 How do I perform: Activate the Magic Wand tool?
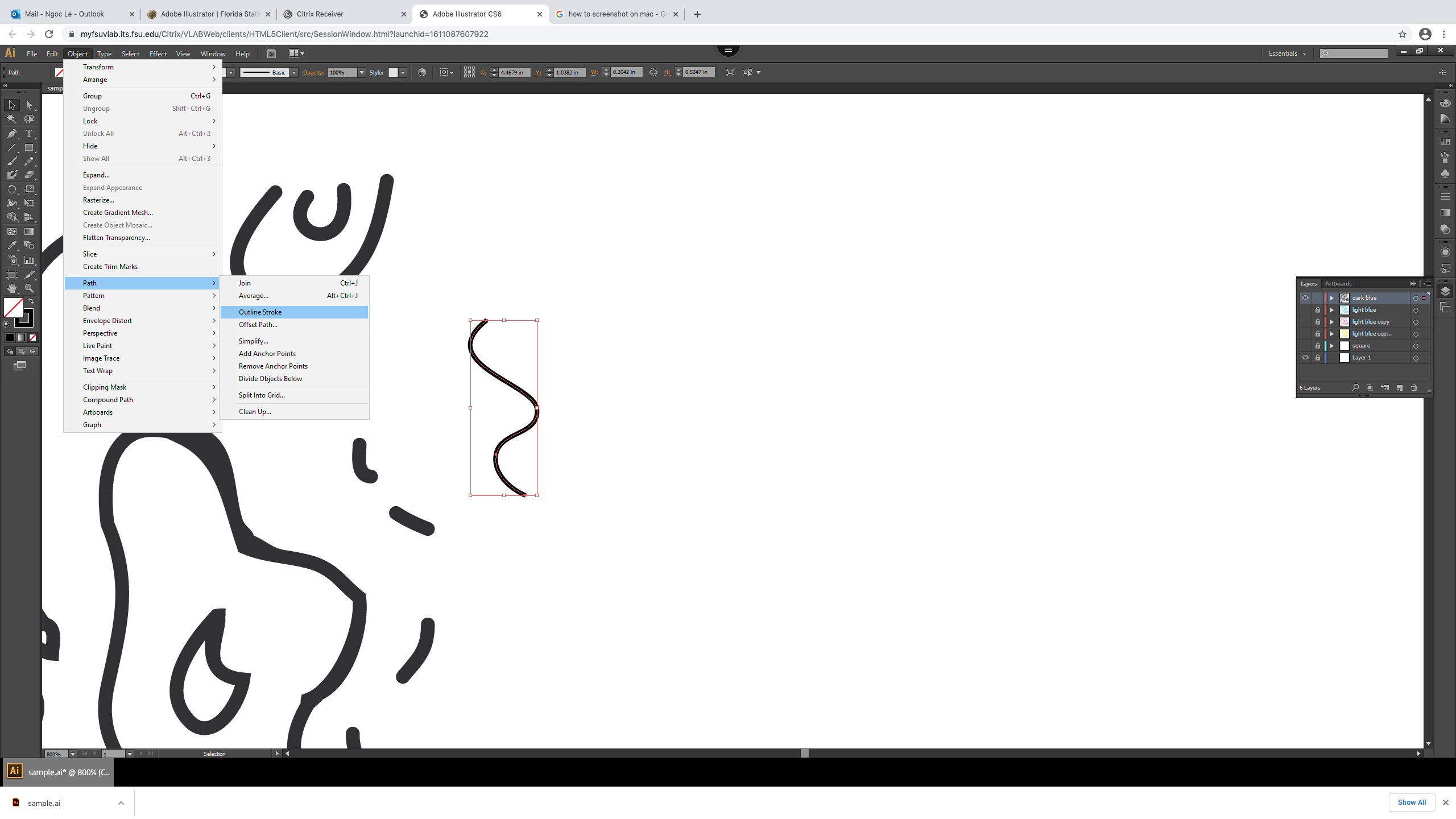pos(11,118)
